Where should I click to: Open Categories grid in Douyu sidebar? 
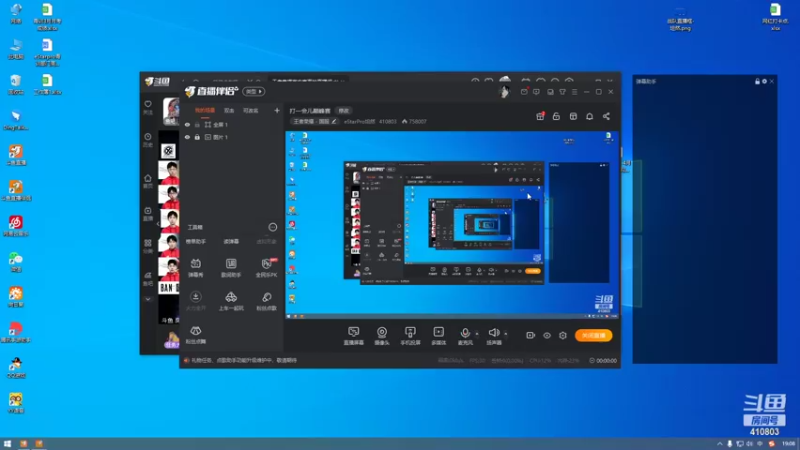148,246
